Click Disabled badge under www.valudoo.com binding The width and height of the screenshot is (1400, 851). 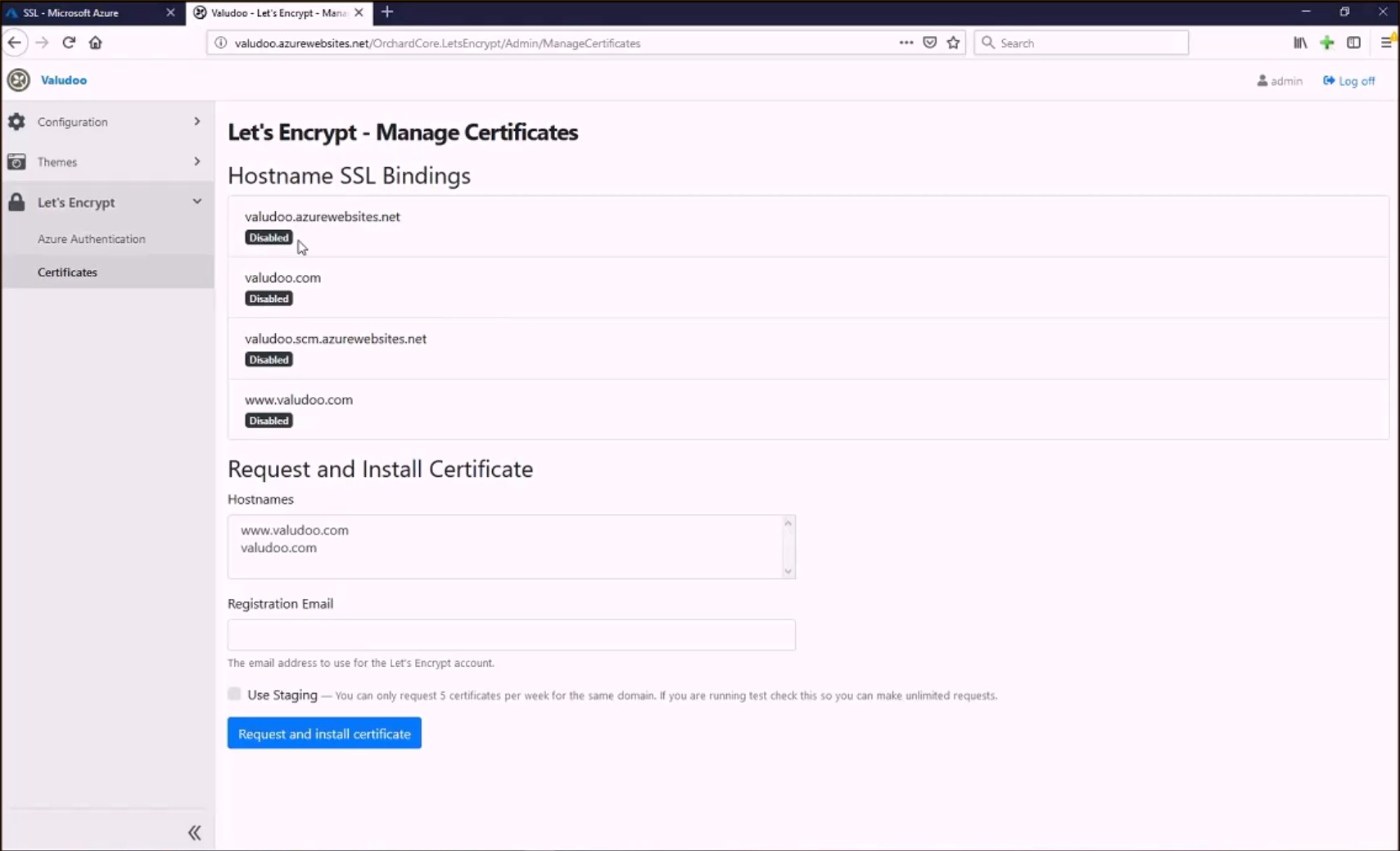[x=269, y=421]
